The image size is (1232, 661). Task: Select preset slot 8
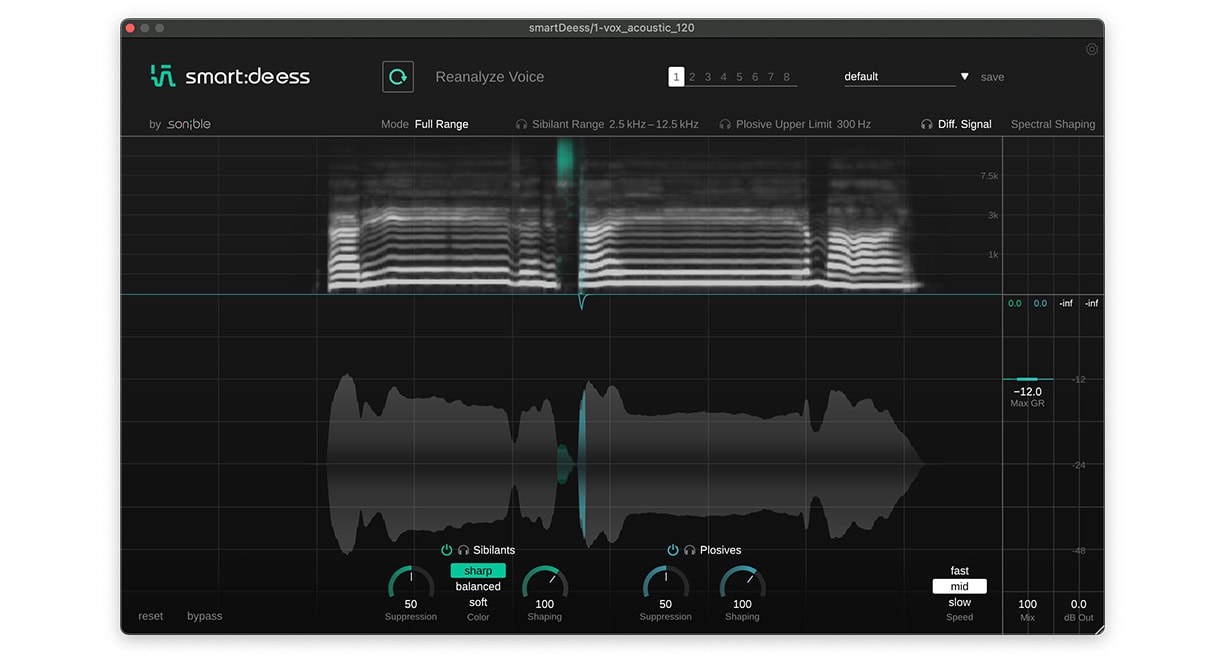point(787,77)
